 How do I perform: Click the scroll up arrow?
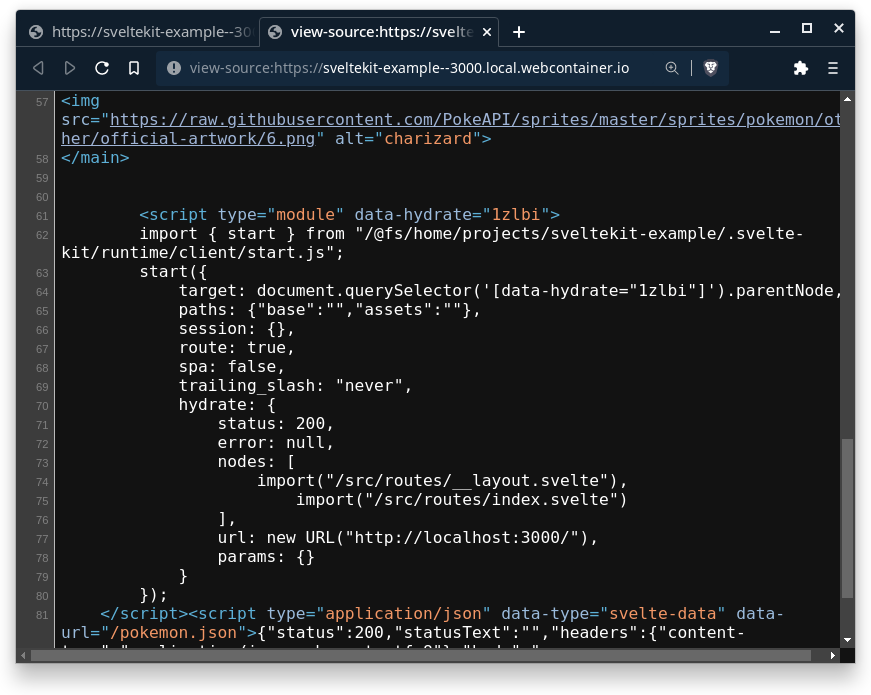point(847,99)
